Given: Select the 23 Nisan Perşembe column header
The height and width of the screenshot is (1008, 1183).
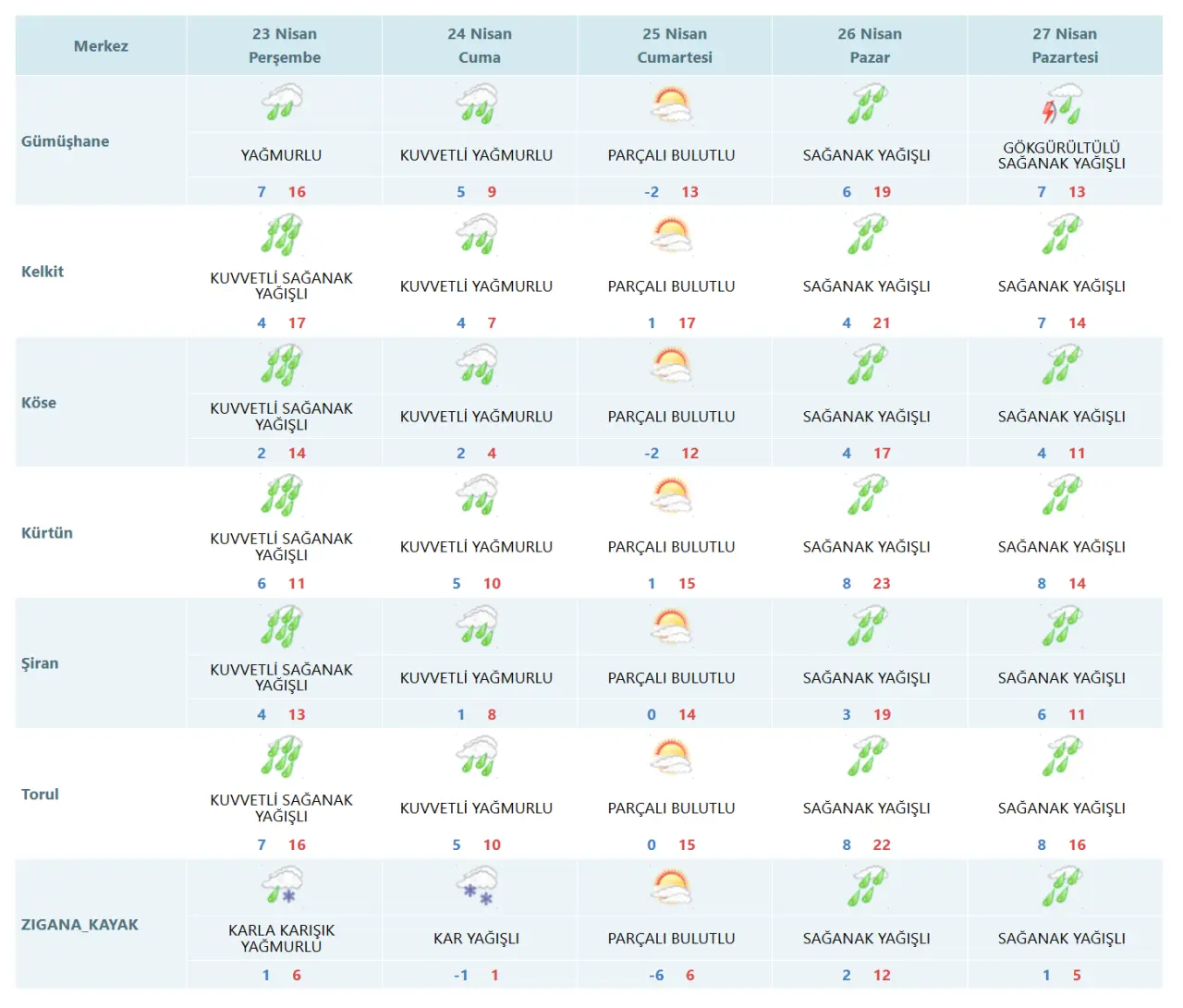Looking at the screenshot, I should [x=285, y=45].
